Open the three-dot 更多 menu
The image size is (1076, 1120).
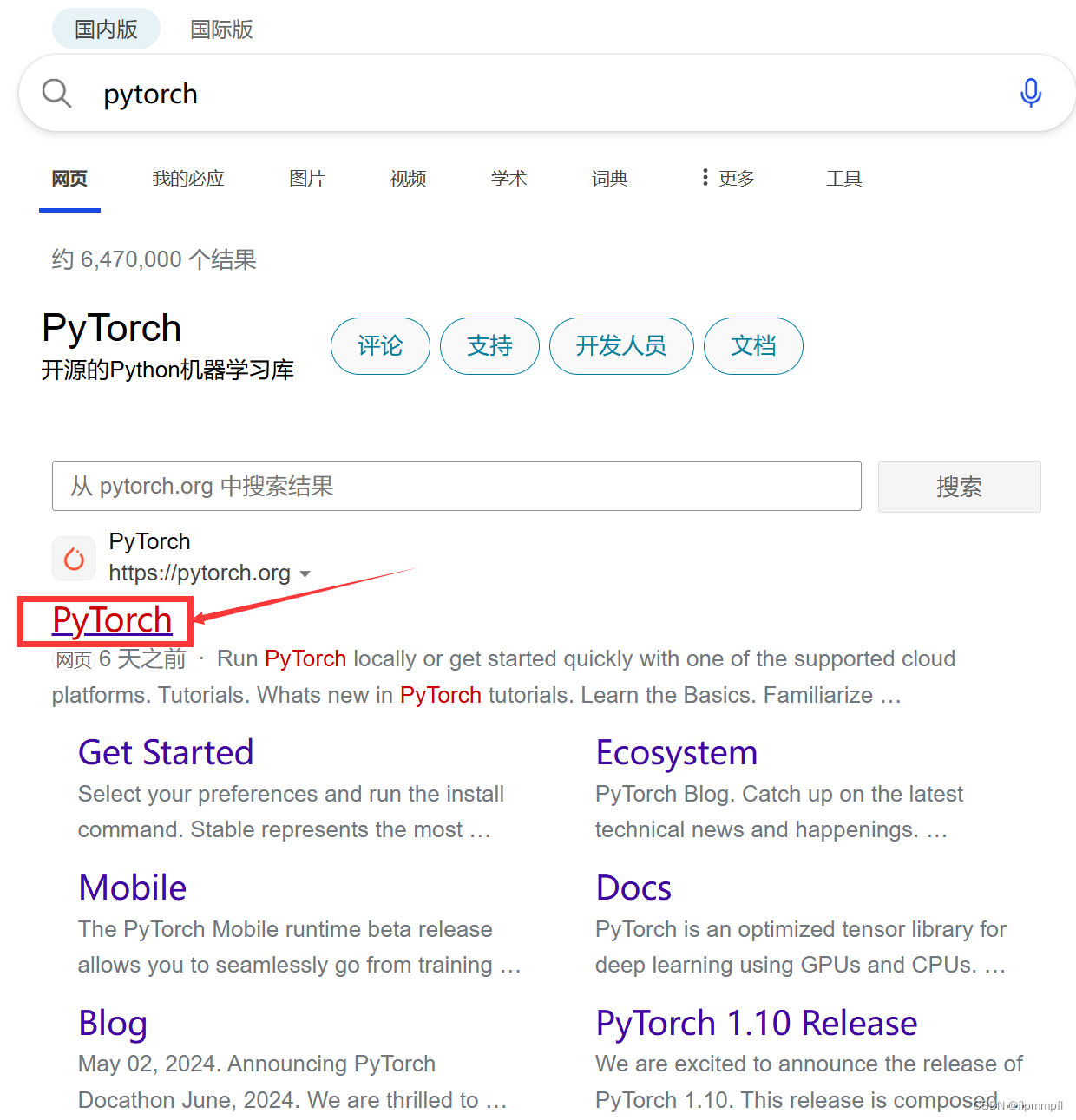coord(728,178)
